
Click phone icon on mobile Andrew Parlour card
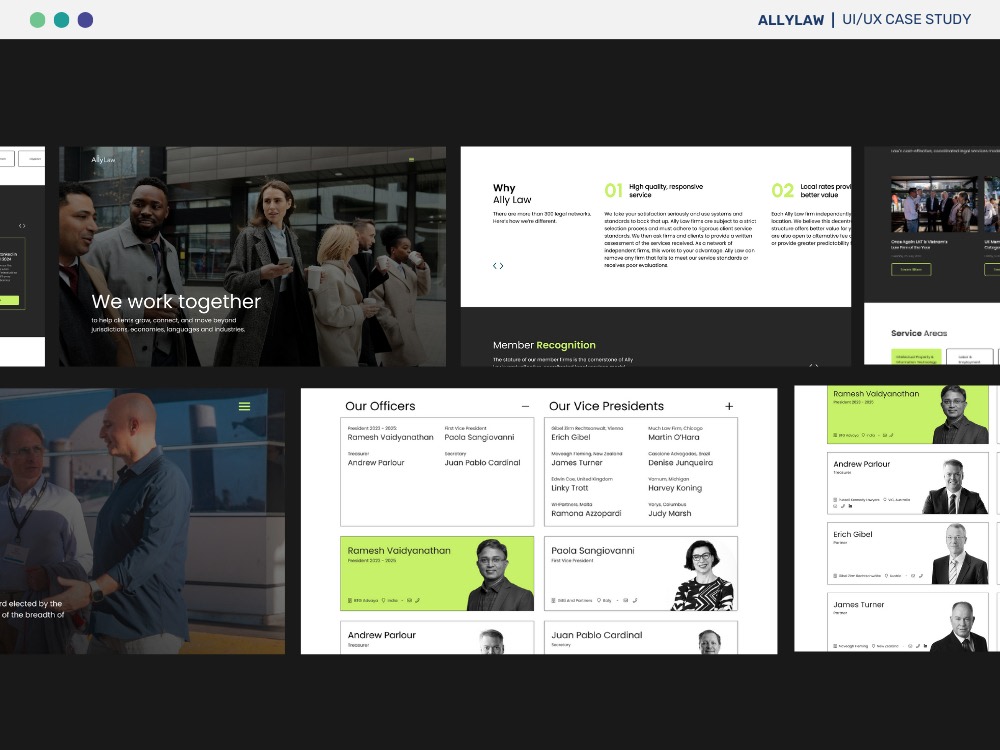(842, 506)
